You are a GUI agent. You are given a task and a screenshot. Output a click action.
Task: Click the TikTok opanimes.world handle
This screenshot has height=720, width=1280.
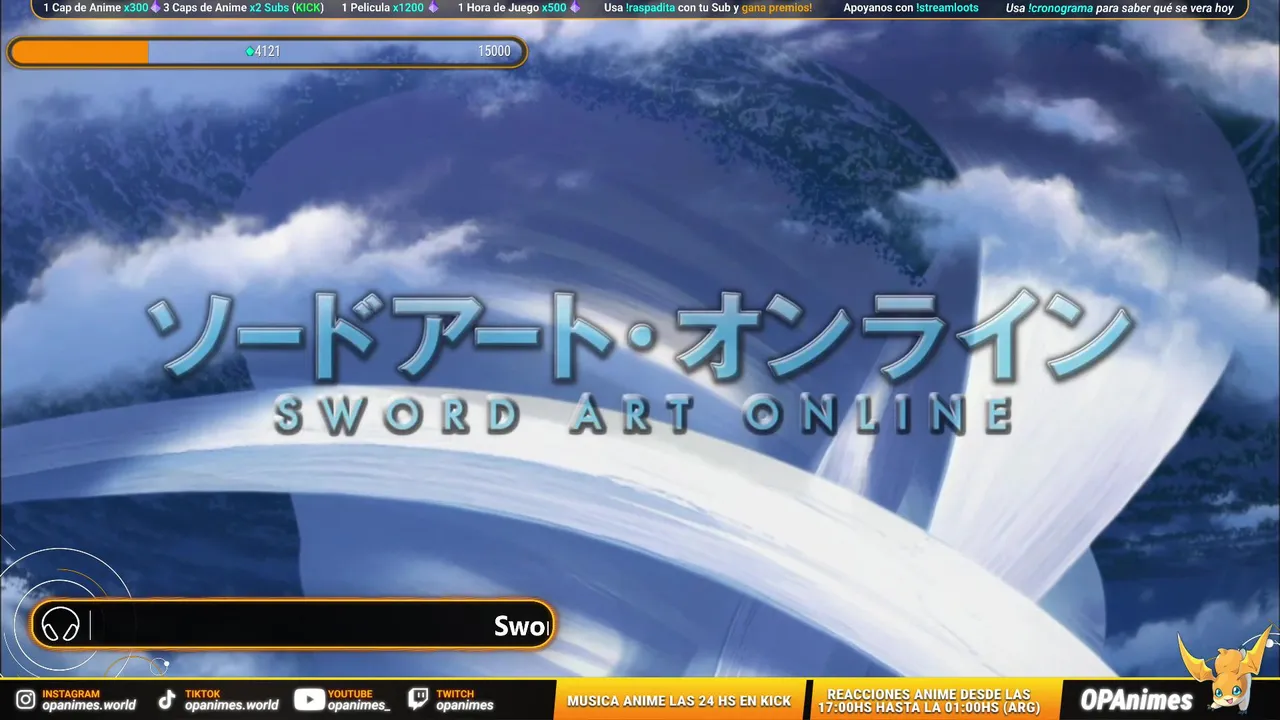coord(232,705)
